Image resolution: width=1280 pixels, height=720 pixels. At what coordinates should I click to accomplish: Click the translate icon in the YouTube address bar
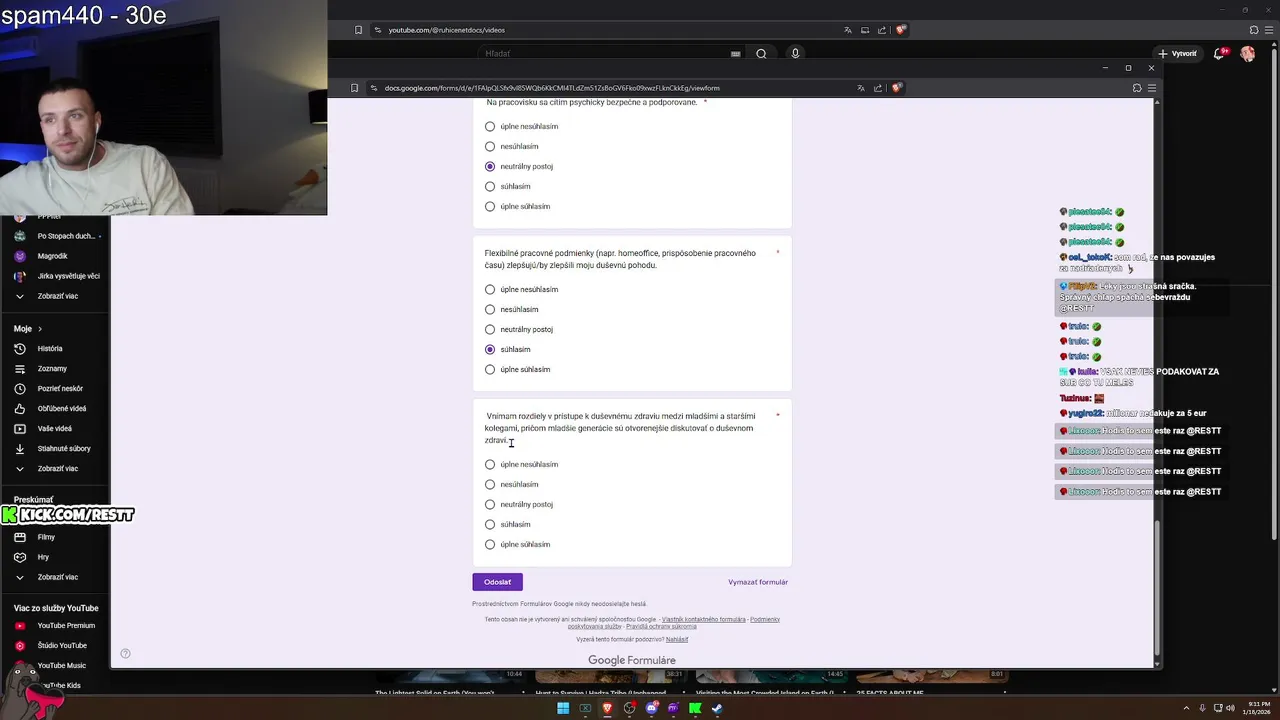coord(847,30)
